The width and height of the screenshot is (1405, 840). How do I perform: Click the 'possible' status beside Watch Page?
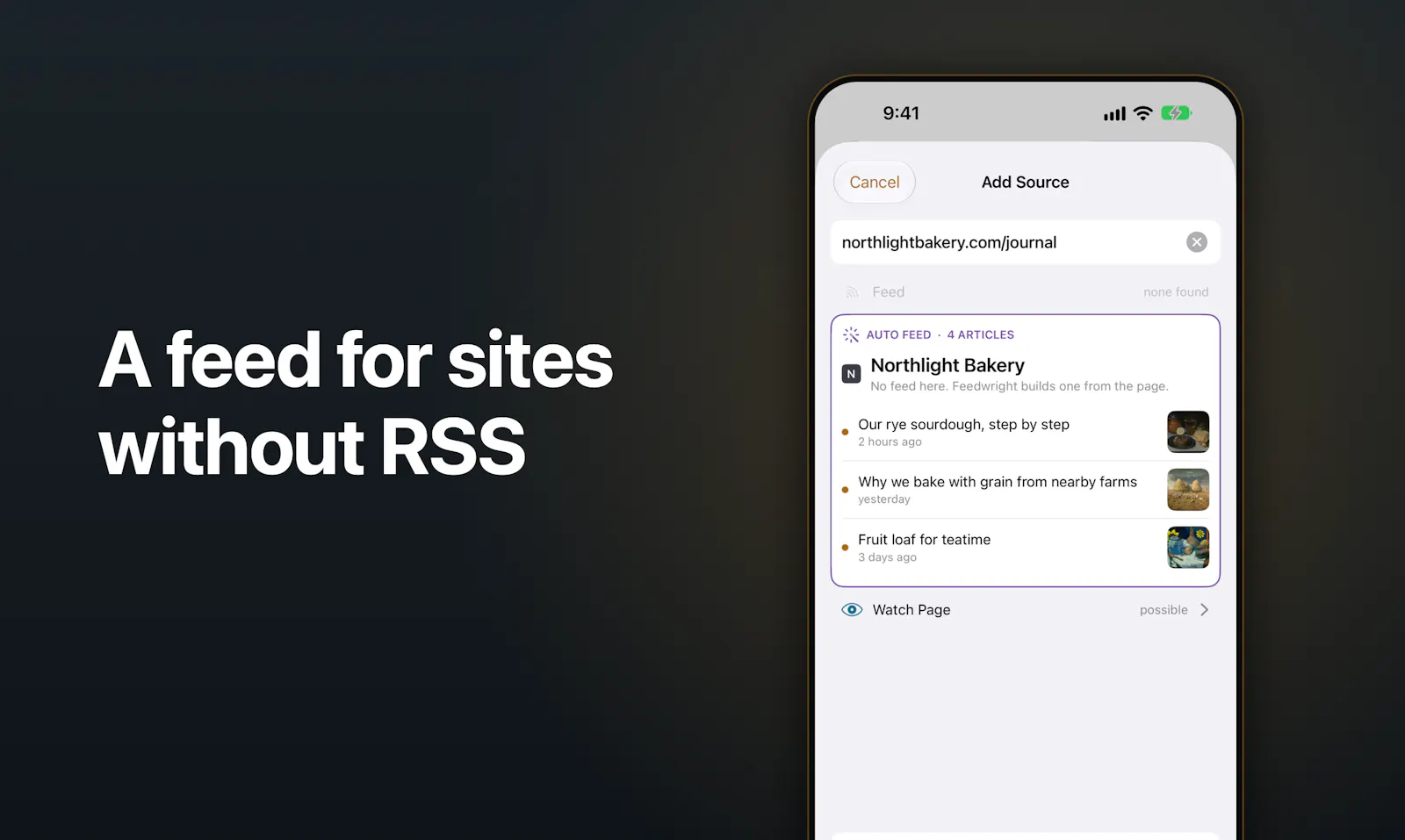[x=1164, y=610]
